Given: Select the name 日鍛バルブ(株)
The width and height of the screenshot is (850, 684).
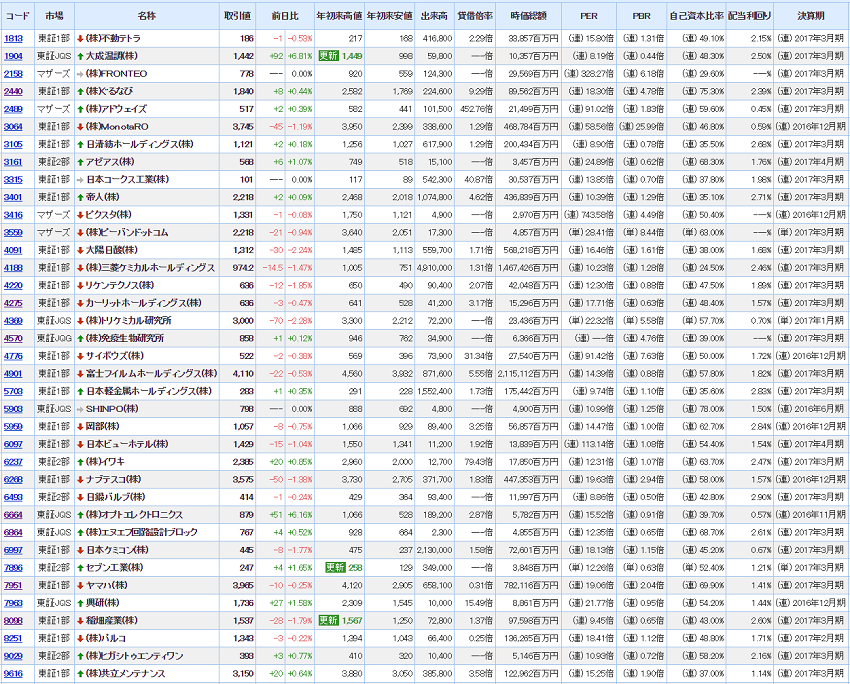Looking at the screenshot, I should pos(116,497).
